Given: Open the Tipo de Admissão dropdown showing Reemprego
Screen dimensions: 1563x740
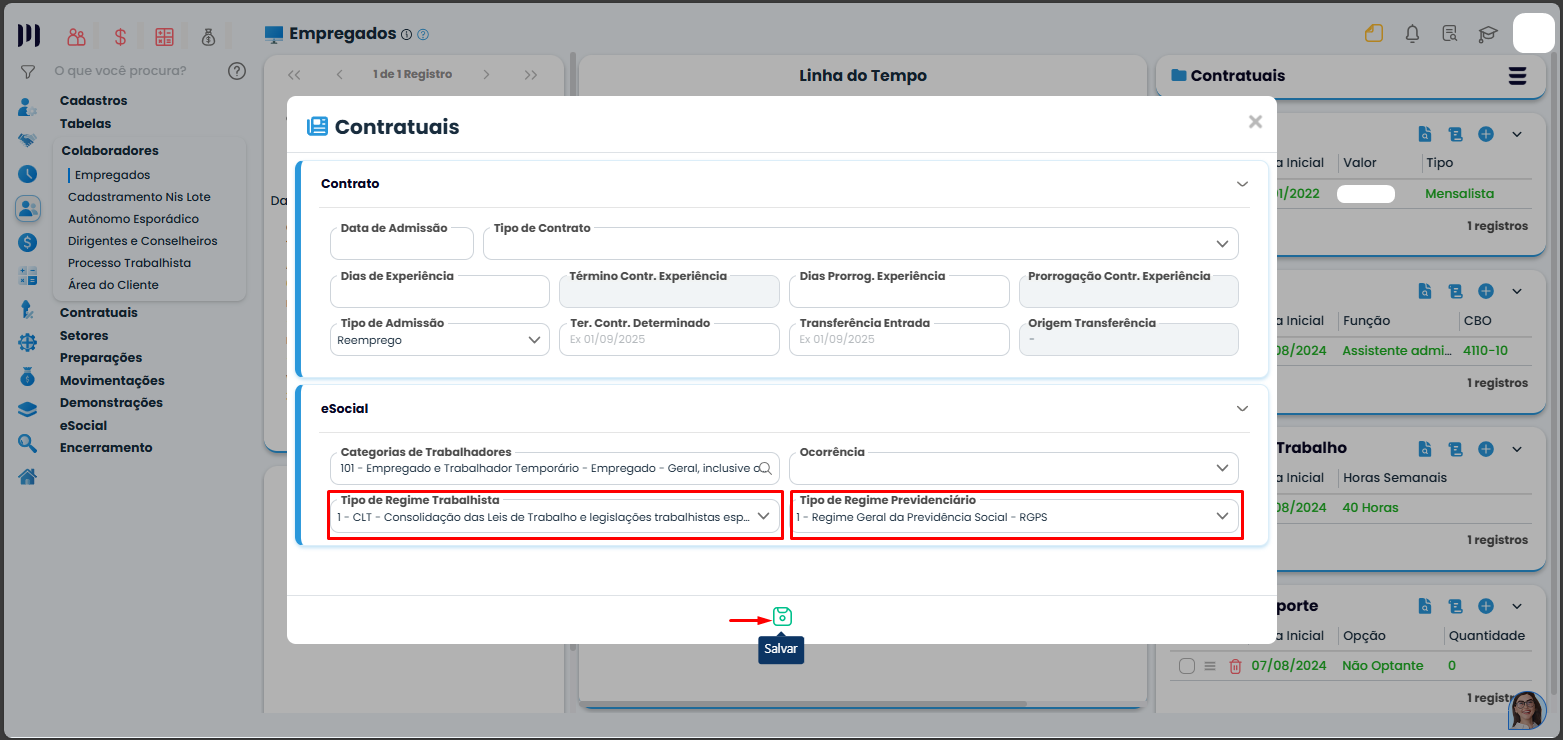Looking at the screenshot, I should click(x=440, y=339).
